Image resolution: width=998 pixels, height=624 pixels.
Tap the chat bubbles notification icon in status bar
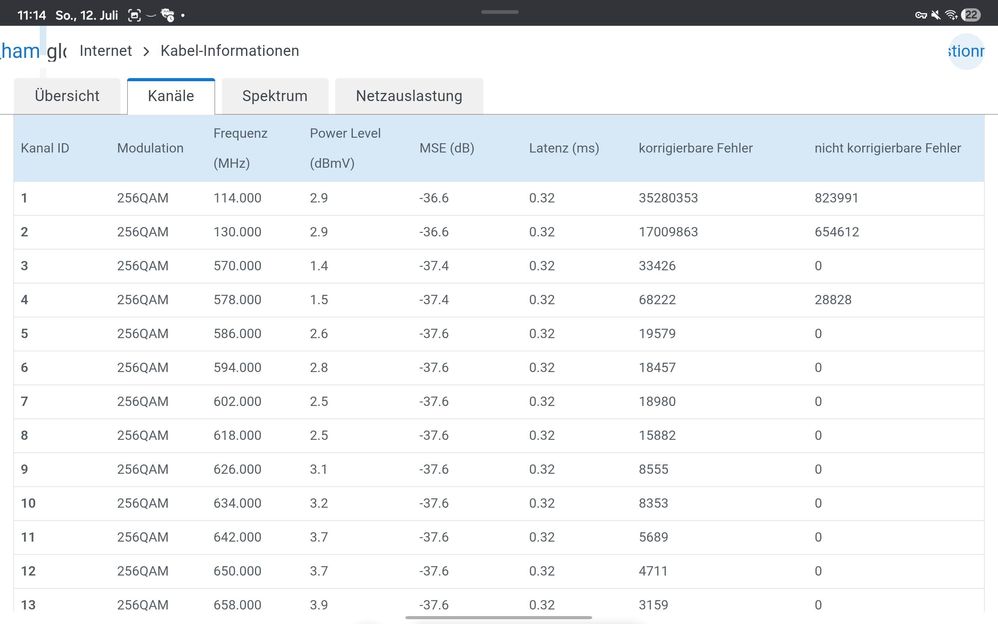coord(167,15)
